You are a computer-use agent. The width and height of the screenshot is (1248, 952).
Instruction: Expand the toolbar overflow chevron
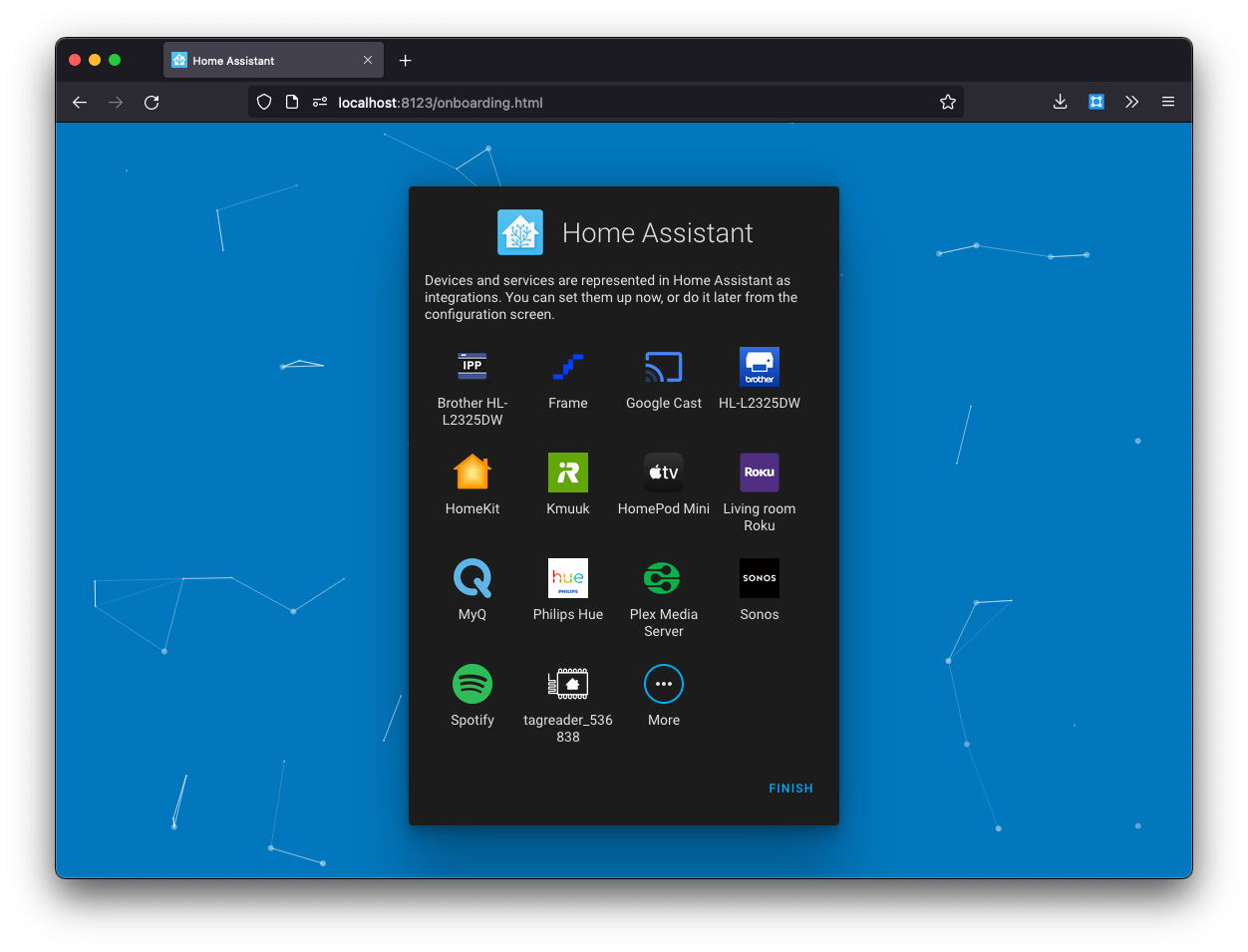(1131, 102)
